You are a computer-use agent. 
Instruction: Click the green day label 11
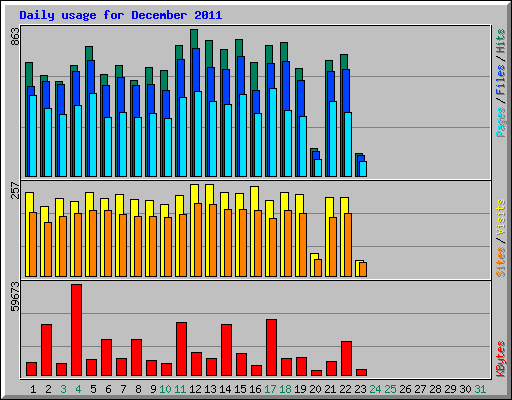click(180, 389)
